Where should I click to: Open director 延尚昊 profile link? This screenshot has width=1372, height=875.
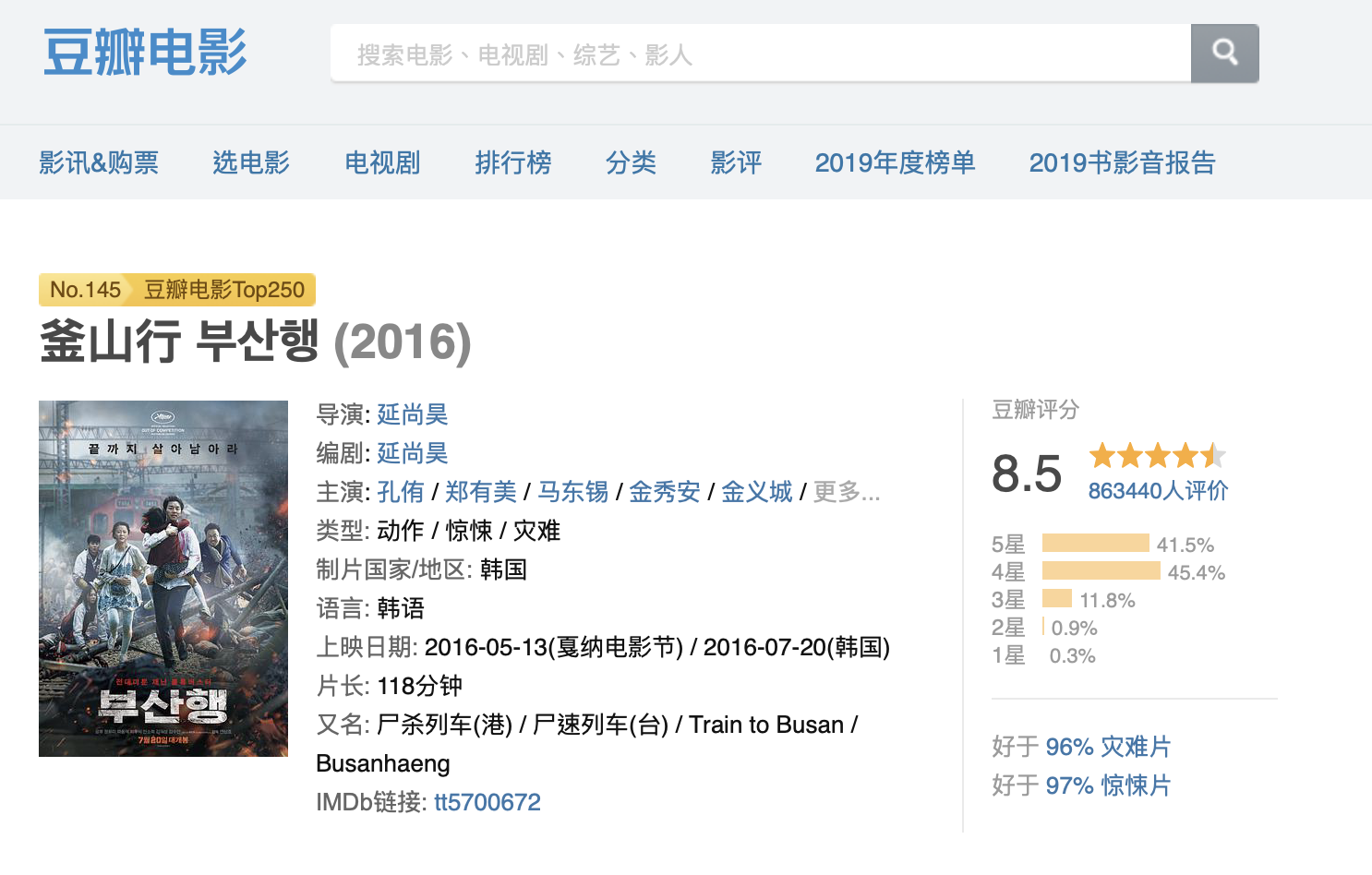click(x=413, y=414)
